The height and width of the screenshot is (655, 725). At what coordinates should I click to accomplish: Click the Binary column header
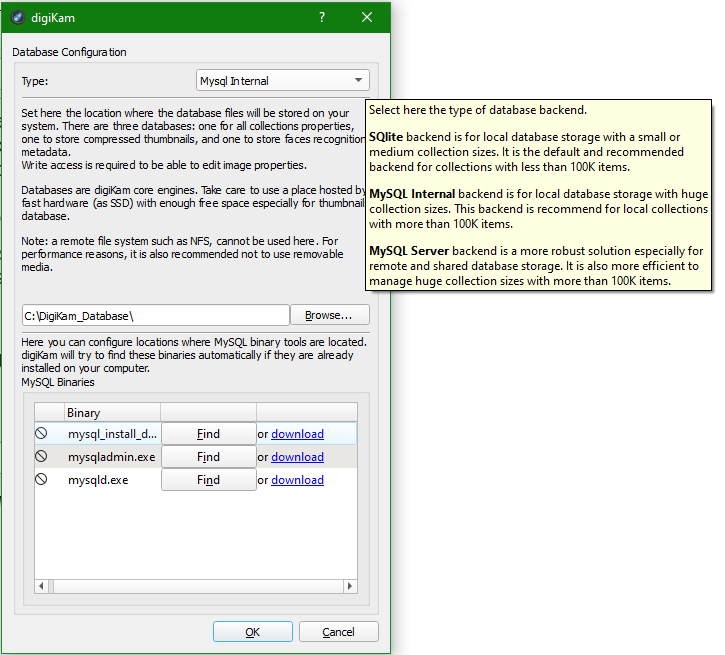(x=112, y=412)
